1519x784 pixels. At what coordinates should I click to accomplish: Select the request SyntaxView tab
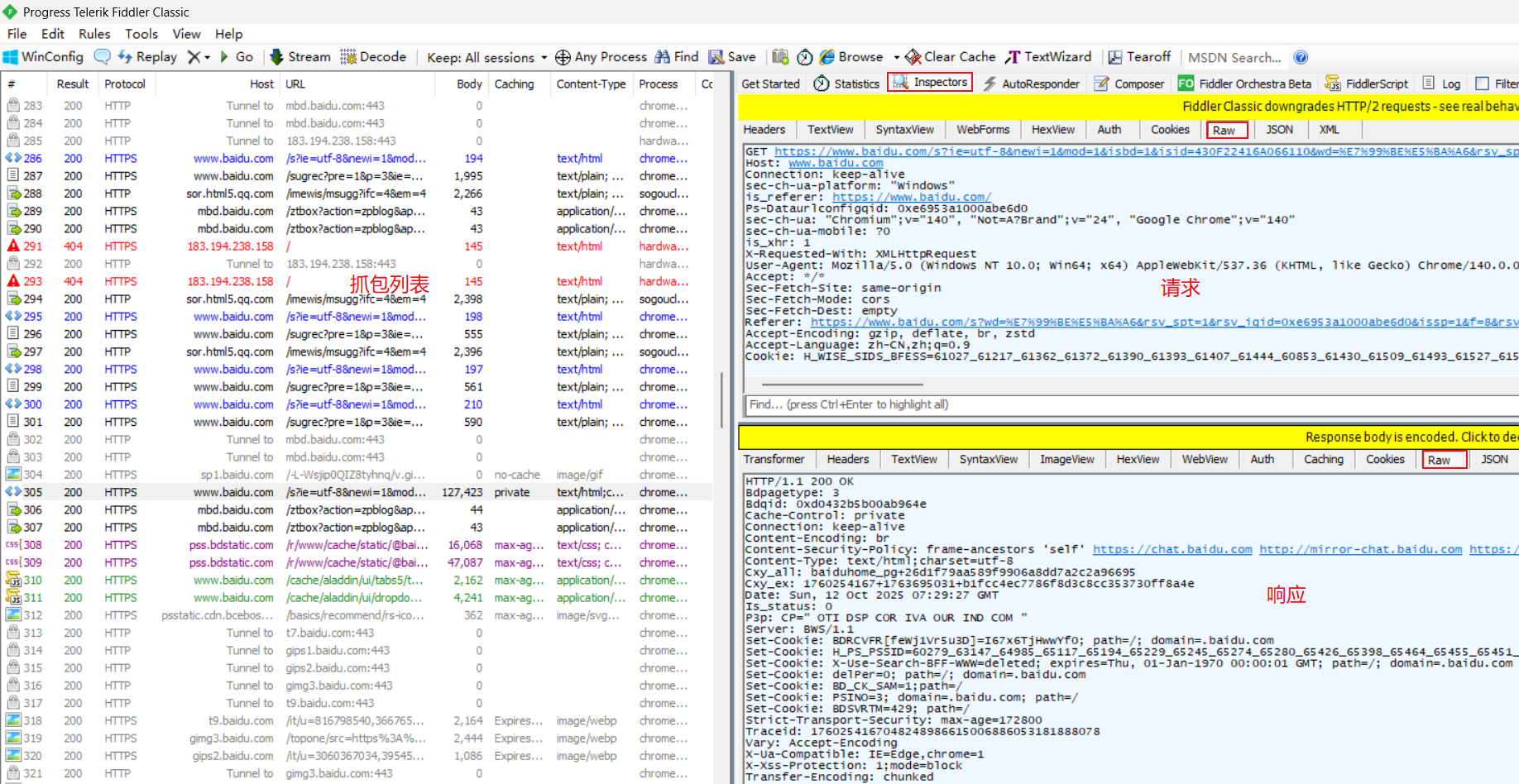click(904, 130)
